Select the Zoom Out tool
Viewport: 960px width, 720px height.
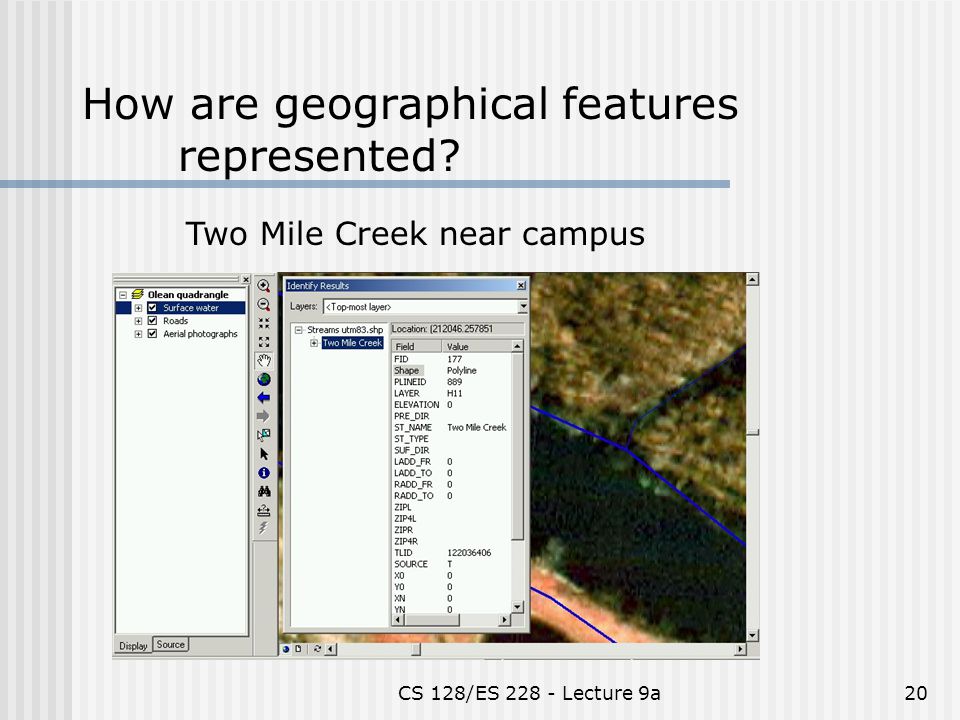tap(264, 304)
